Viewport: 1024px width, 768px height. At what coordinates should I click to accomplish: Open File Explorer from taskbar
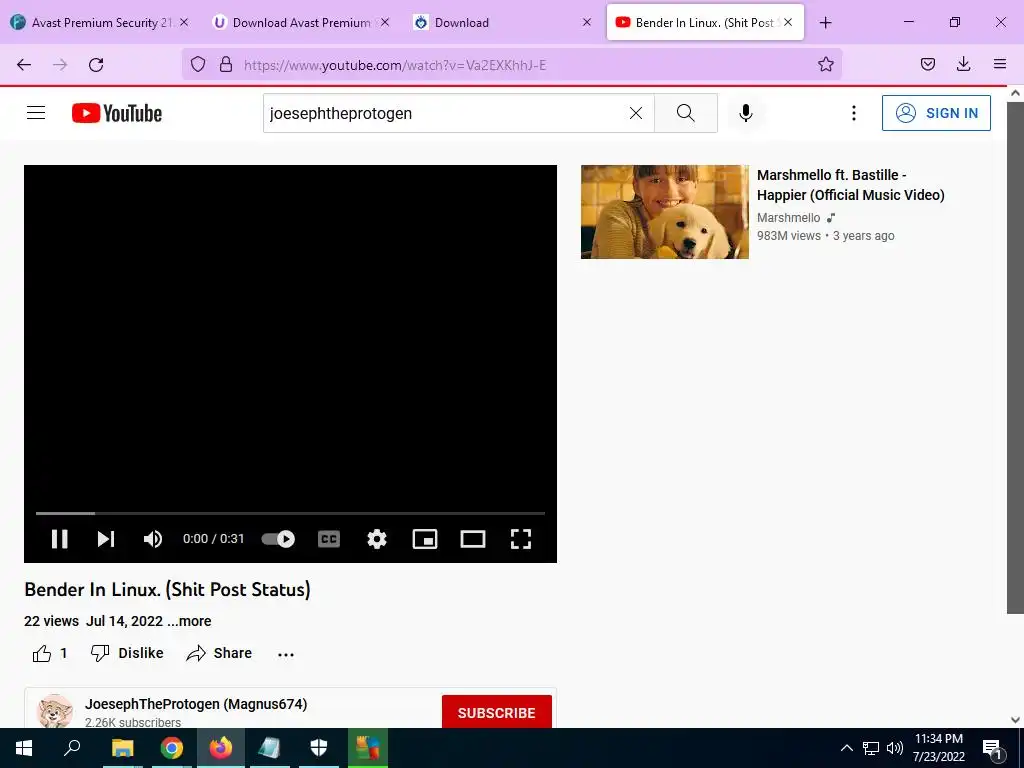pyautogui.click(x=122, y=748)
